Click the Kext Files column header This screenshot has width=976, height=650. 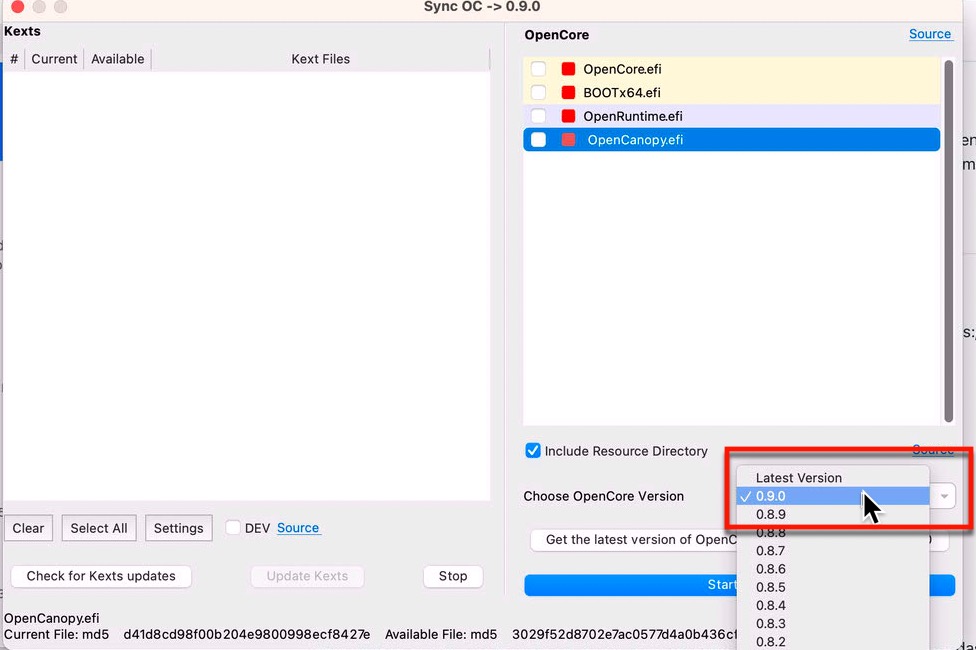pos(321,59)
